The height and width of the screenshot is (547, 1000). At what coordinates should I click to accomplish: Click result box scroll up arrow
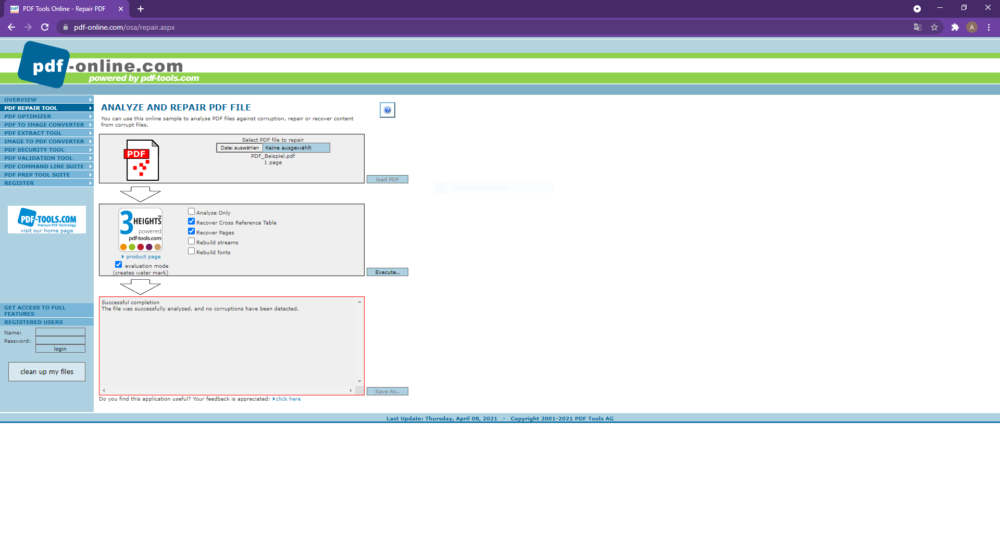click(360, 302)
